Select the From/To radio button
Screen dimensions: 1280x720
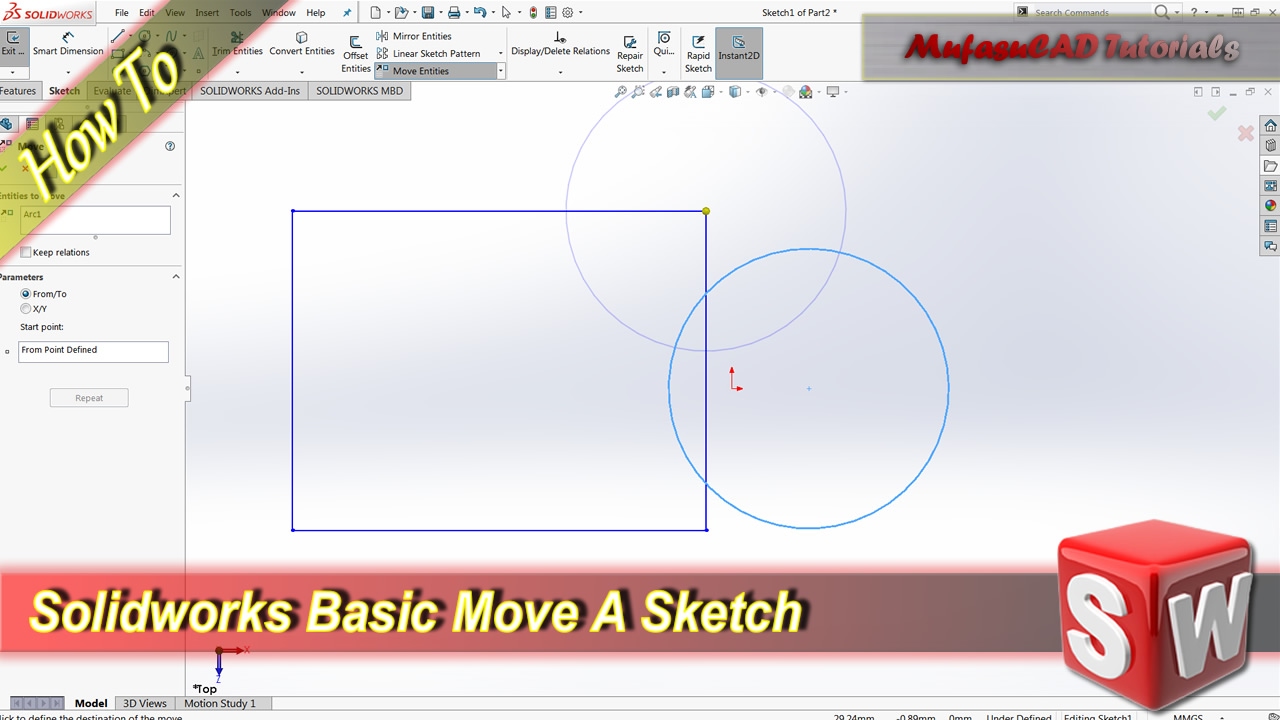tap(26, 294)
